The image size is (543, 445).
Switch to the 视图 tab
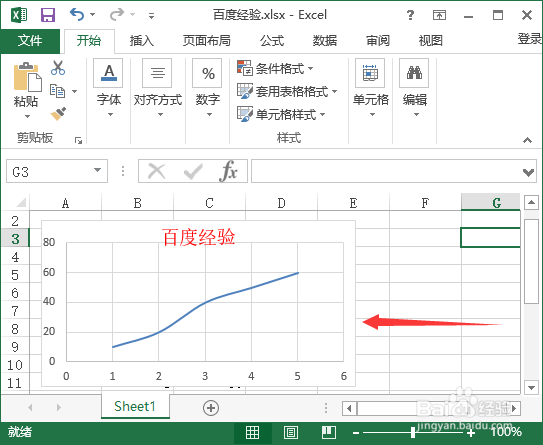click(430, 41)
